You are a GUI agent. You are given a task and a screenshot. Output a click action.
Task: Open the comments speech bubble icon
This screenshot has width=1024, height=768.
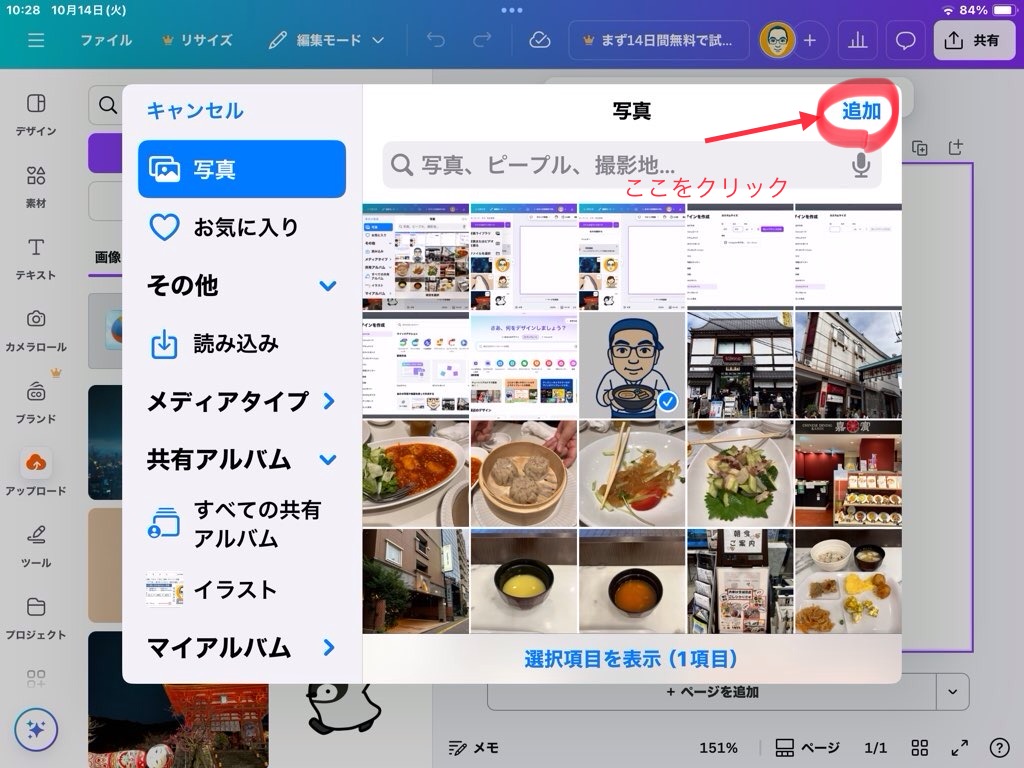click(x=906, y=40)
